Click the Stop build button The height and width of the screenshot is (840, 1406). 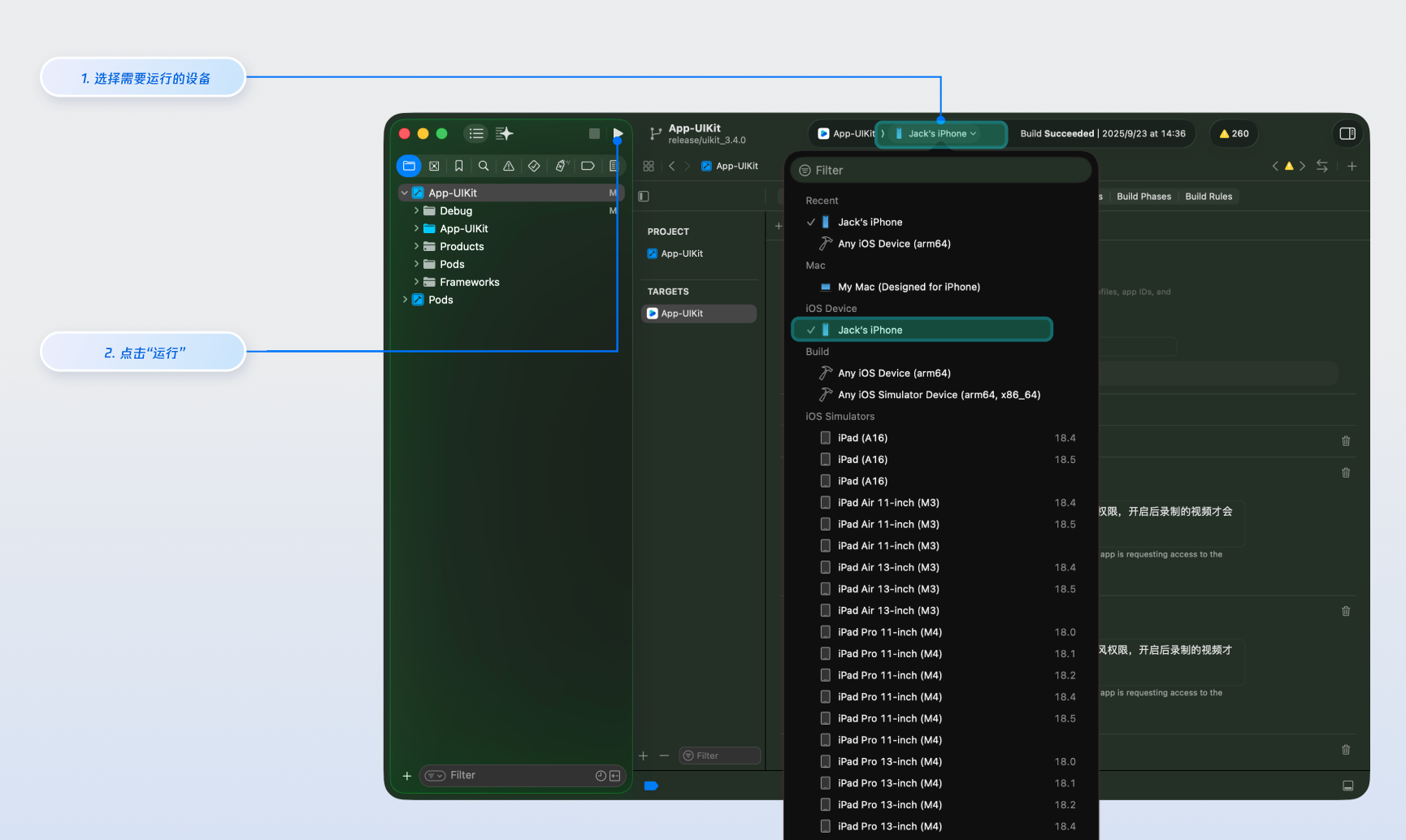tap(594, 133)
